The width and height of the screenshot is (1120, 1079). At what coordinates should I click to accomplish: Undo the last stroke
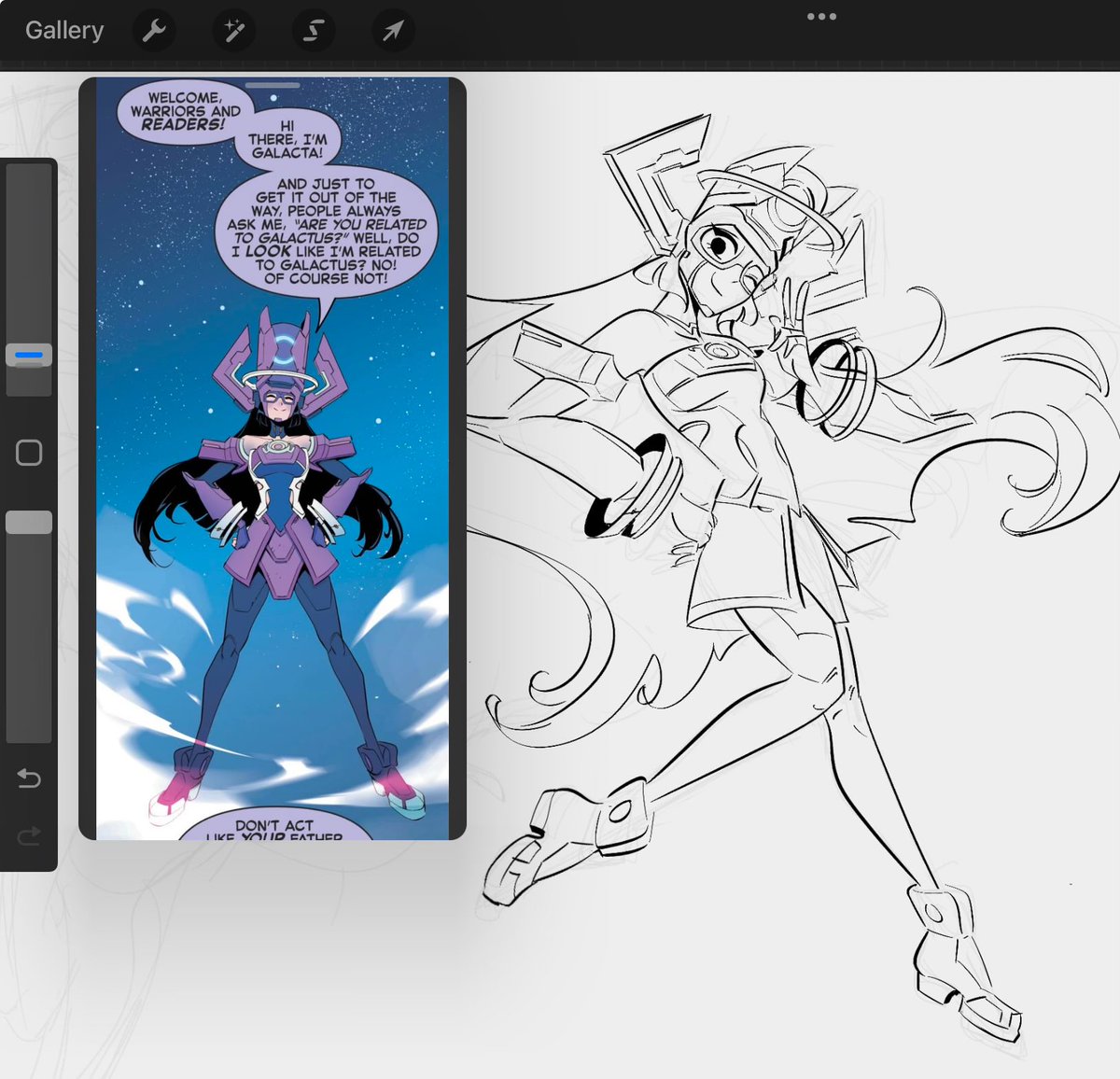[x=29, y=778]
